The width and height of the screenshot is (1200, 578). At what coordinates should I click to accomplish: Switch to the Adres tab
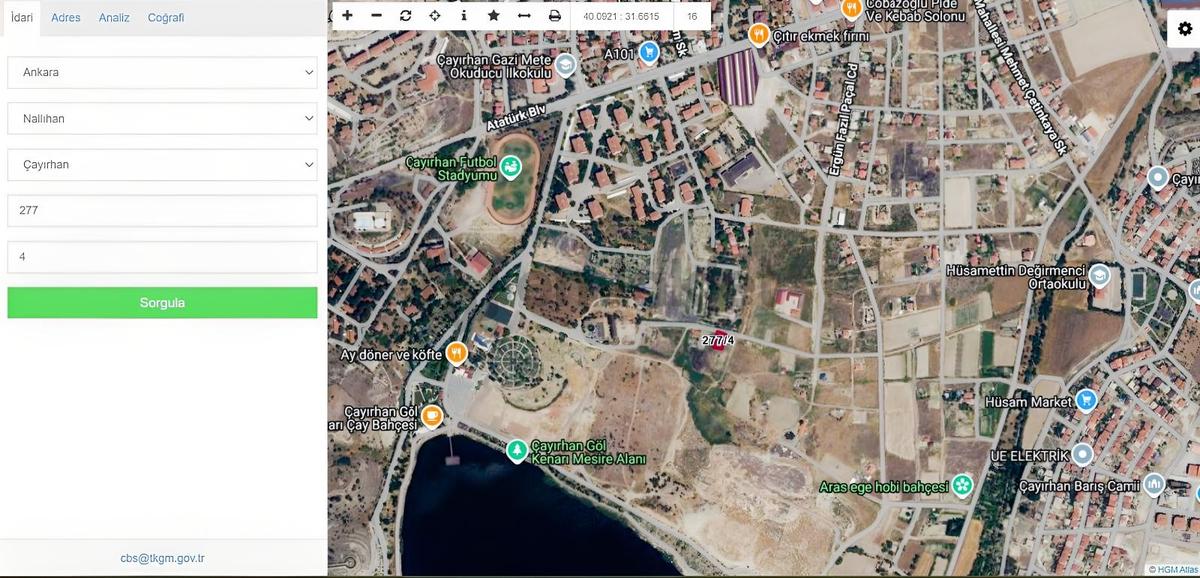click(x=66, y=18)
